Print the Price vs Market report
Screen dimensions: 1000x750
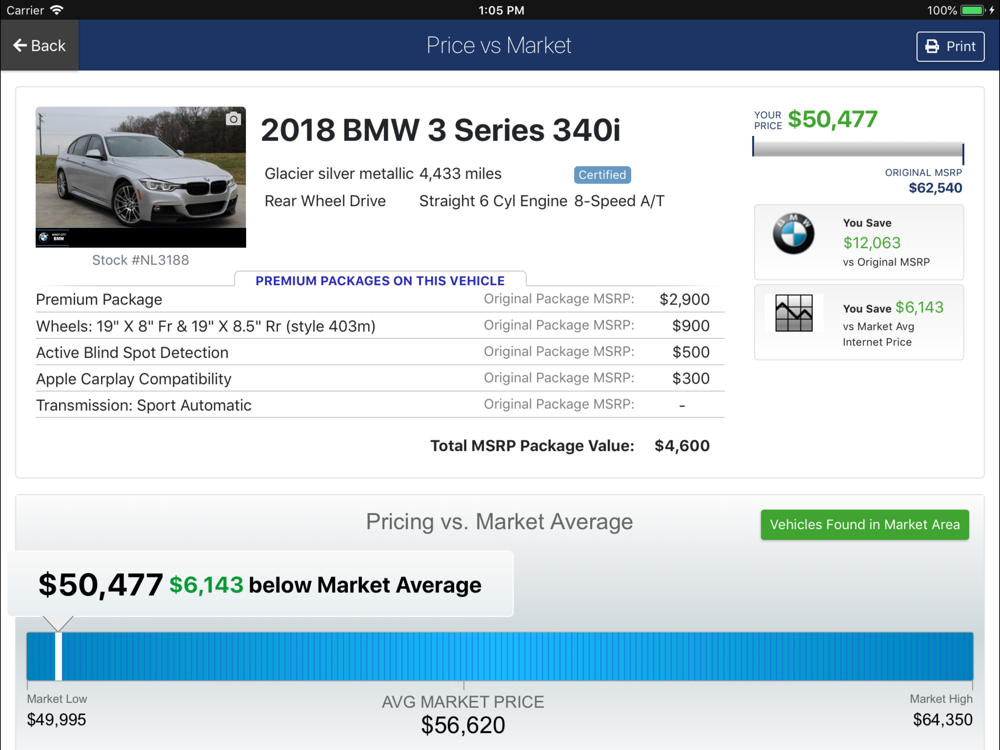950,46
